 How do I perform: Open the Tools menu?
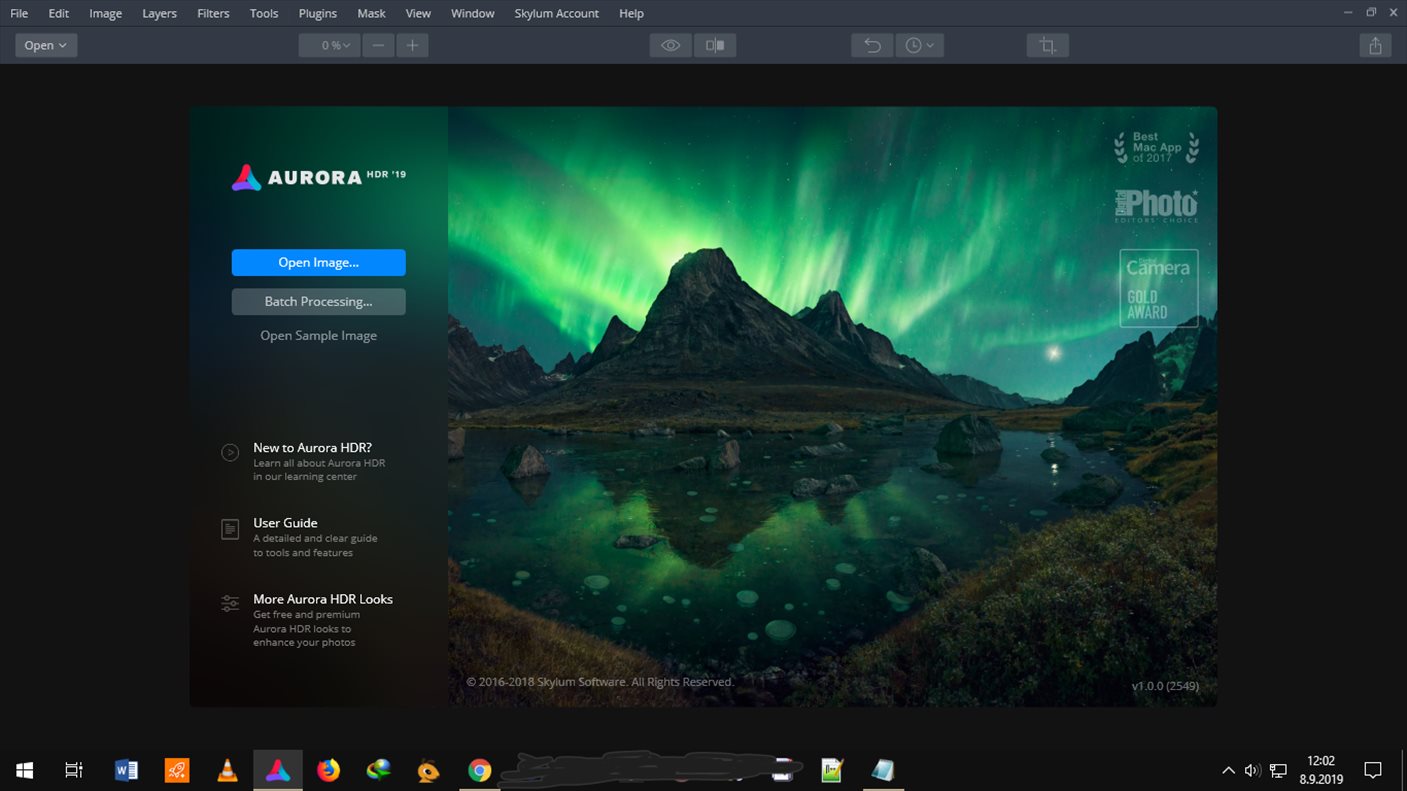click(x=264, y=13)
